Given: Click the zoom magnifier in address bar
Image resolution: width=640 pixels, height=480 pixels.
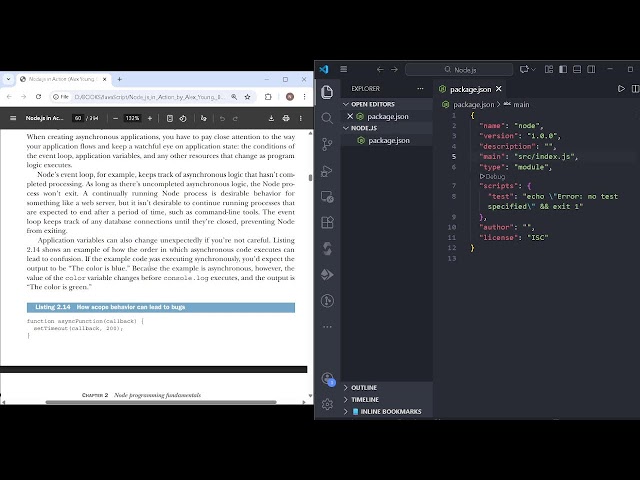Looking at the screenshot, I should (x=234, y=97).
